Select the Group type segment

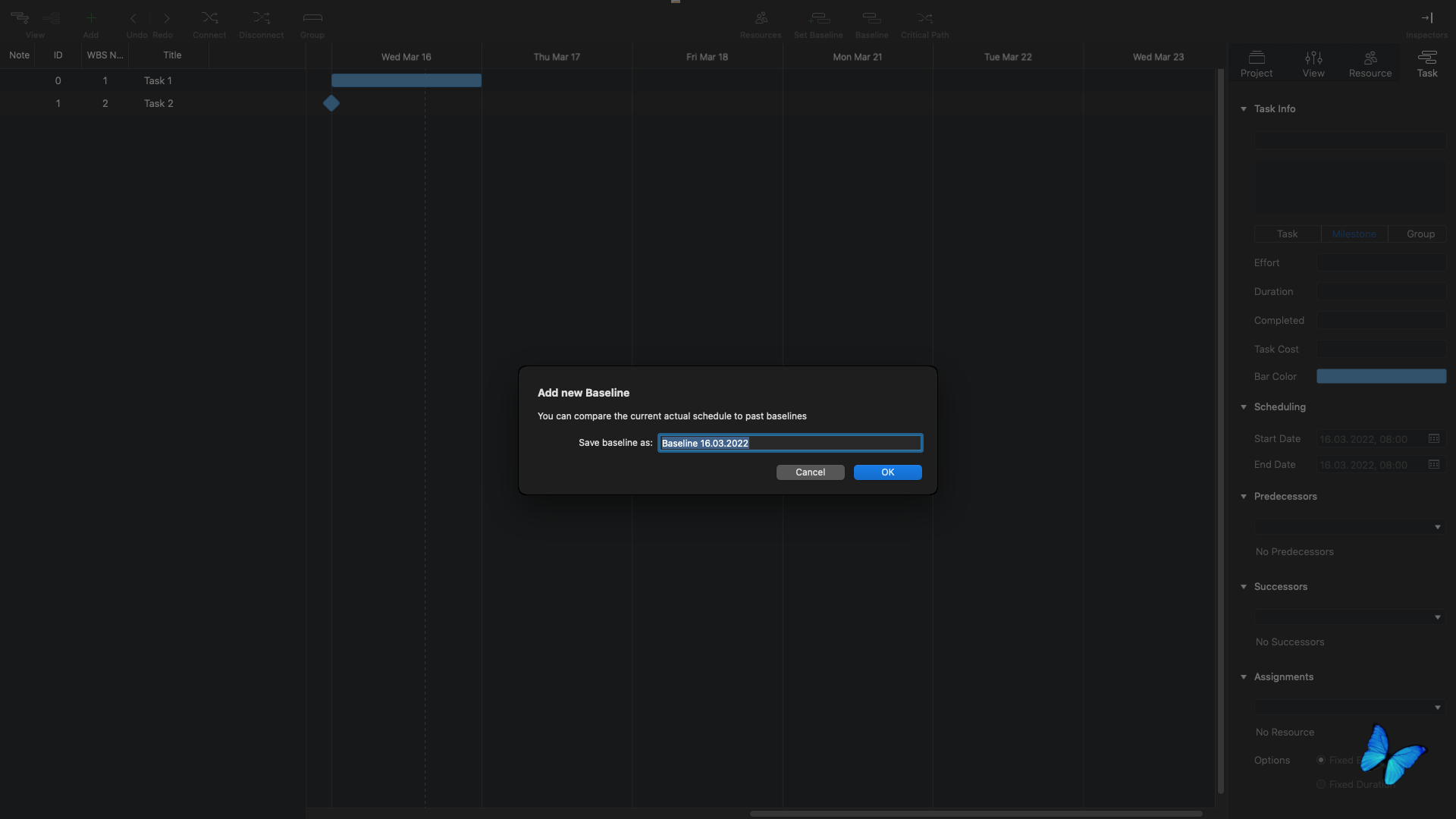[1420, 234]
